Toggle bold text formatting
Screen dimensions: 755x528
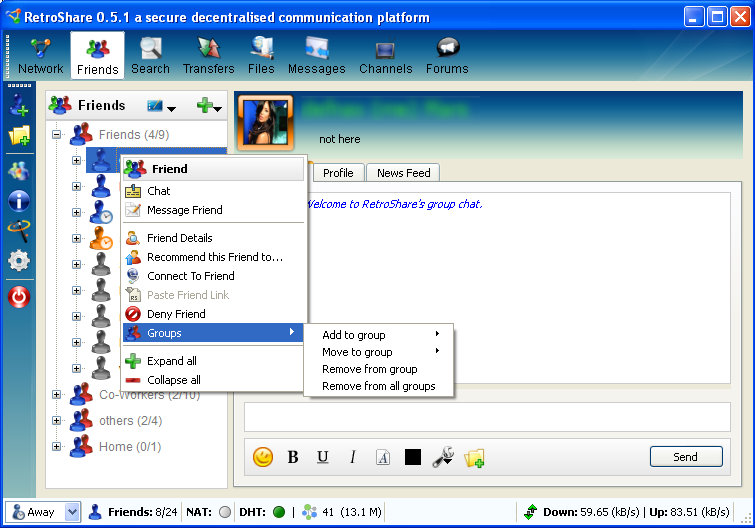click(293, 457)
